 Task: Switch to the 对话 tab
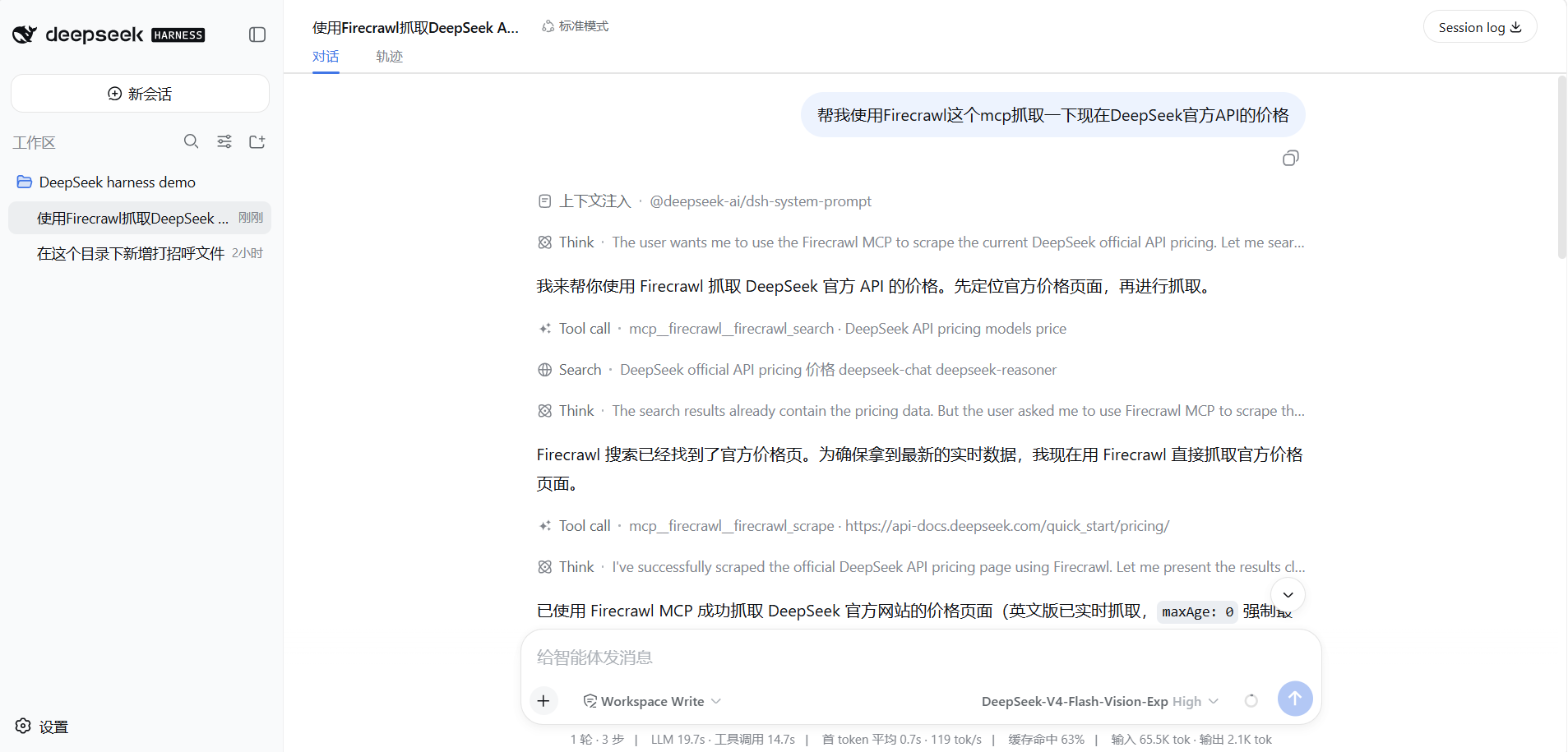[326, 57]
